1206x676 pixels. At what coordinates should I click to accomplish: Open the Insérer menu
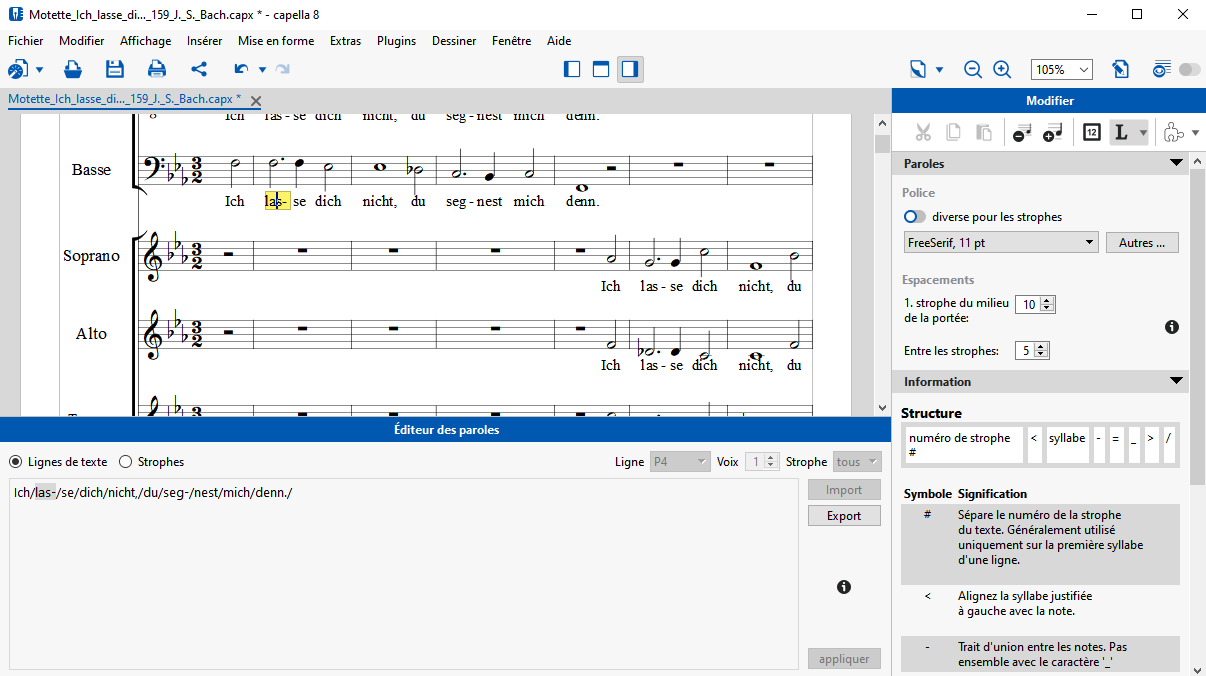tap(204, 41)
